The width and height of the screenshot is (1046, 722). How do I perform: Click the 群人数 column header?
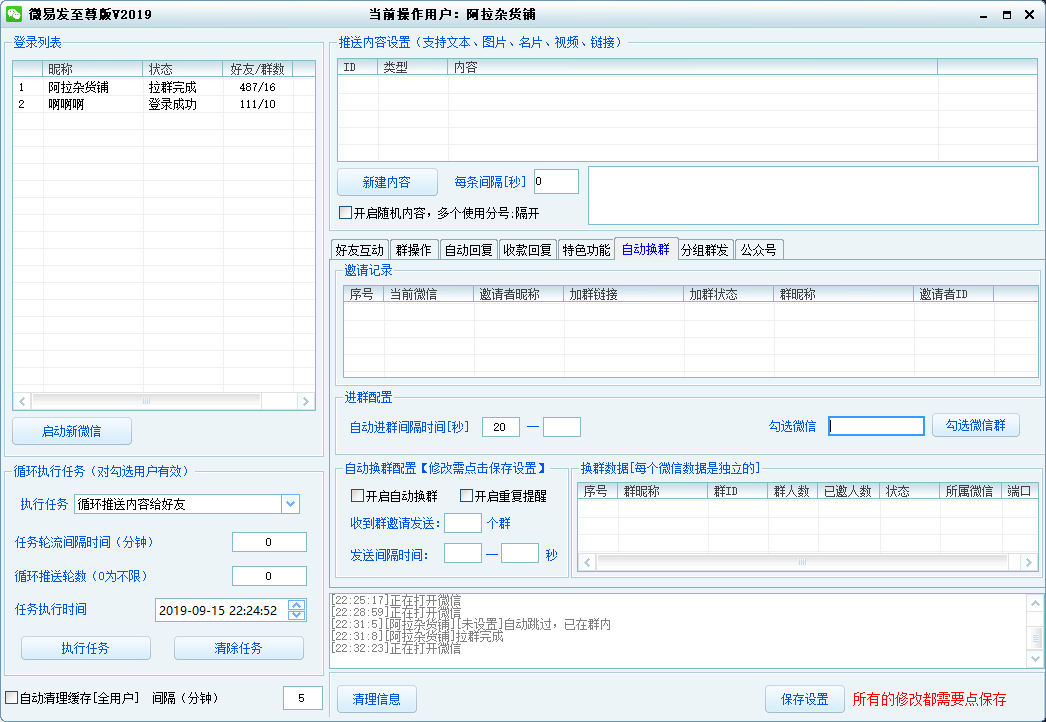793,491
